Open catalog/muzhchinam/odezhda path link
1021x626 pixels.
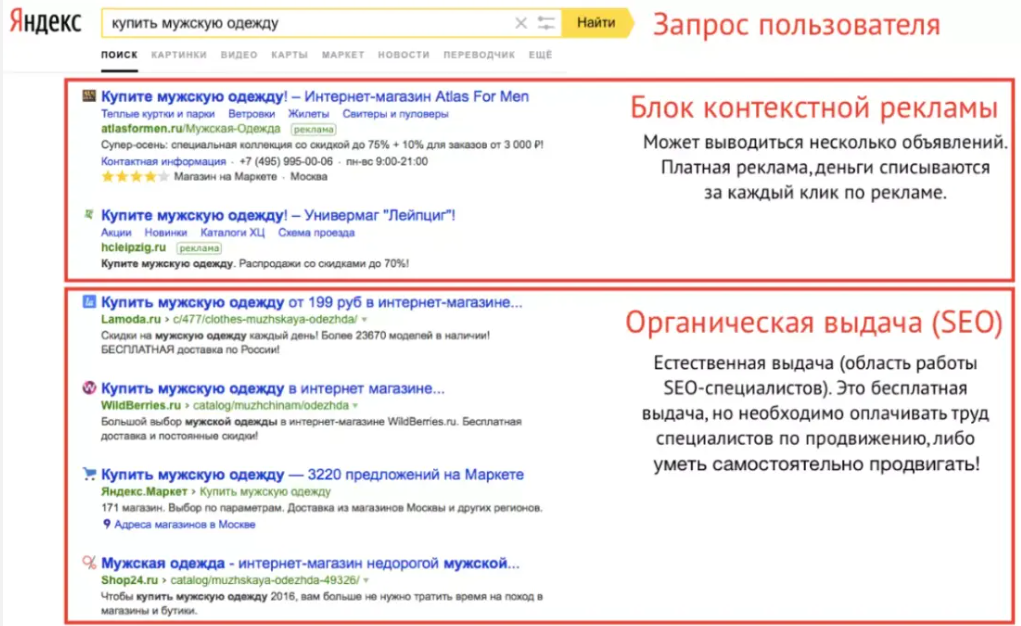coord(271,405)
